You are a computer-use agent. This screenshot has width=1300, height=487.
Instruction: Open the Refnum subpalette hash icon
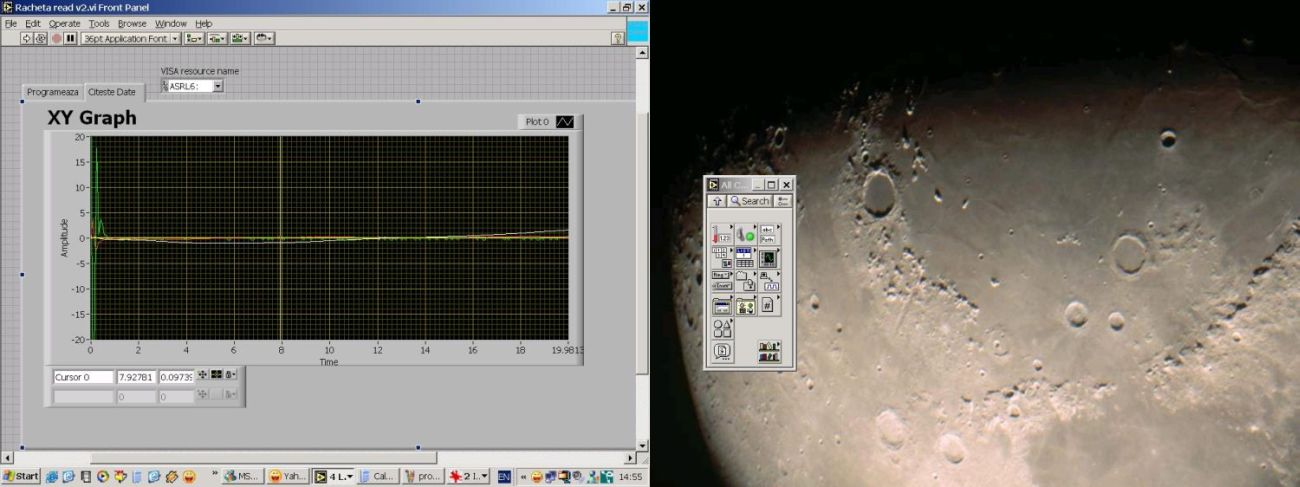[x=769, y=305]
